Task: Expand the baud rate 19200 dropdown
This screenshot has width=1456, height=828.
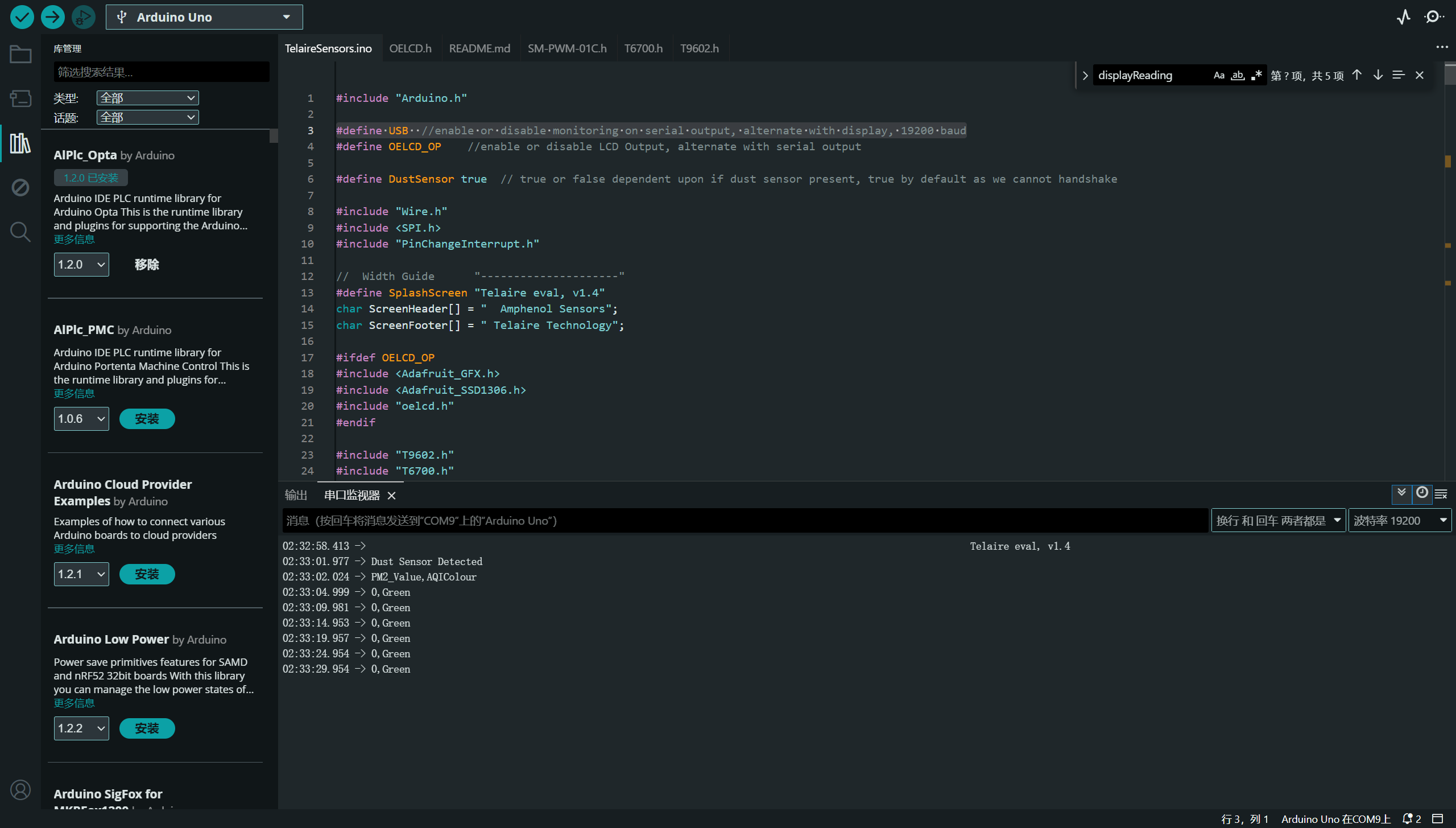Action: [x=1399, y=521]
